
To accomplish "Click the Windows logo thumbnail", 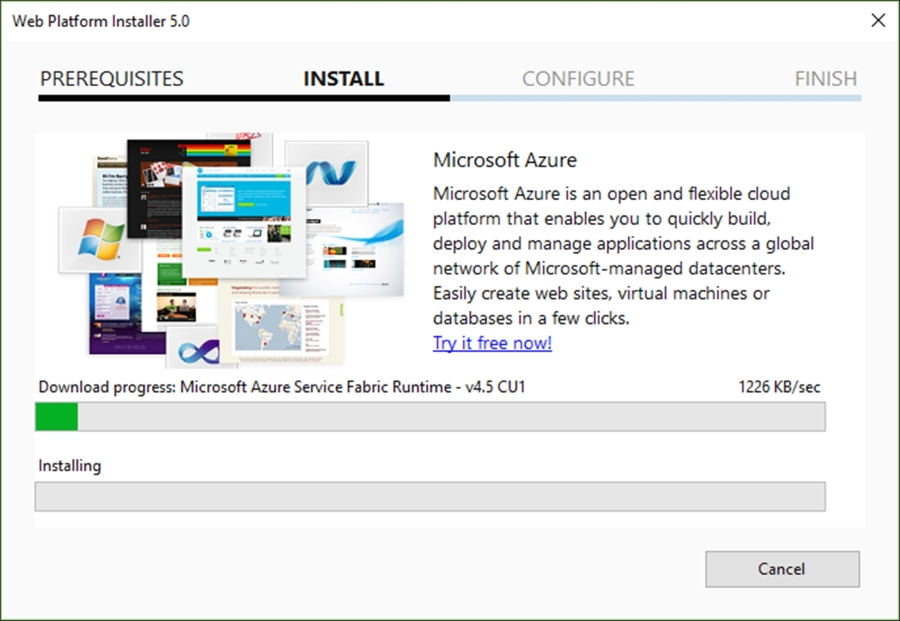I will 100,239.
